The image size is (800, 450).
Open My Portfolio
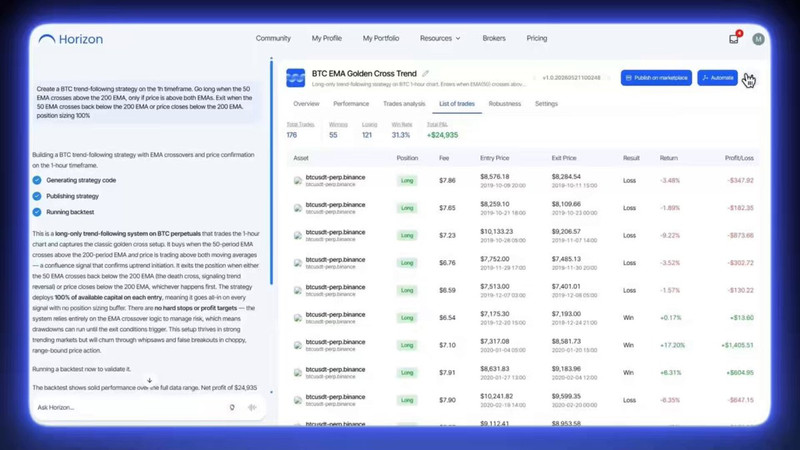(381, 38)
